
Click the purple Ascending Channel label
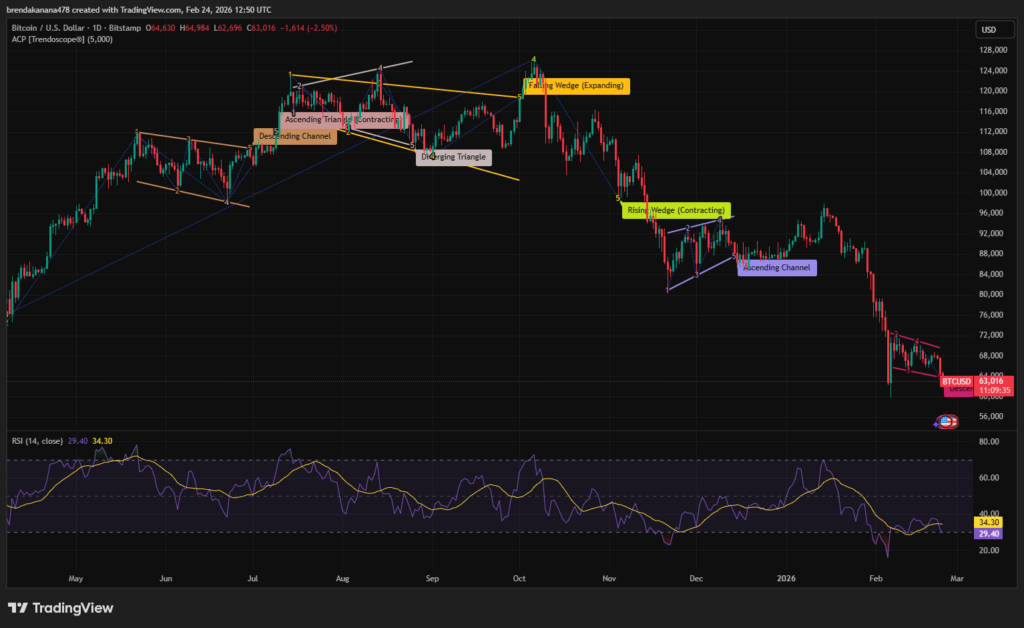(776, 268)
